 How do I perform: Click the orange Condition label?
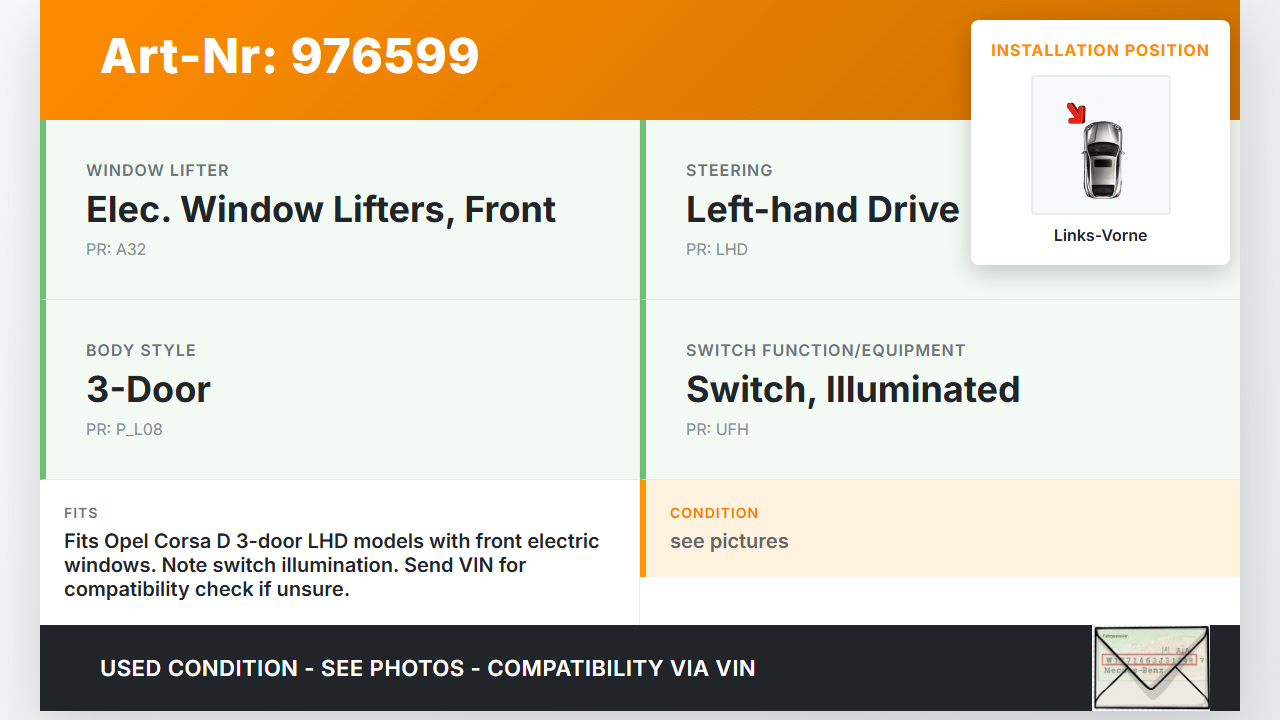[714, 513]
